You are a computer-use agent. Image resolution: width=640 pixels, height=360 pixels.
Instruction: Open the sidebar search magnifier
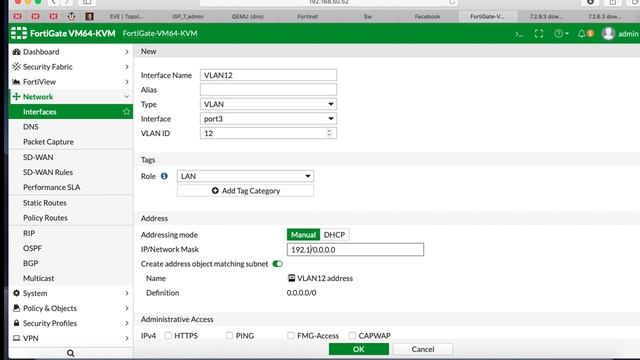tap(70, 353)
